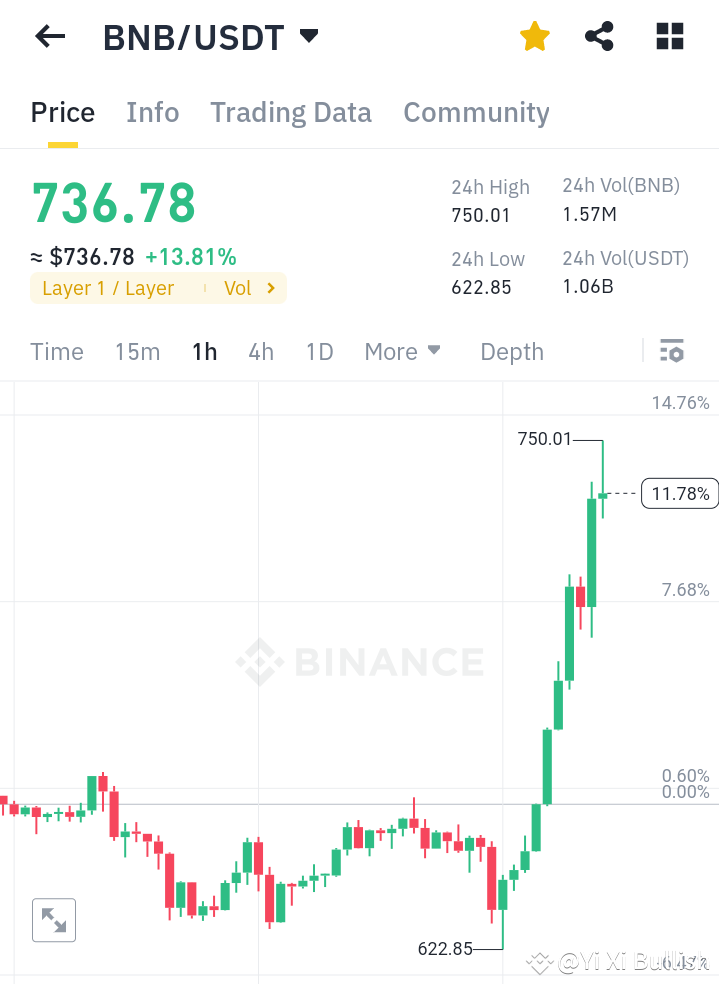The height and width of the screenshot is (984, 719).
Task: Star BNB/USDT as a favorite
Action: [534, 36]
